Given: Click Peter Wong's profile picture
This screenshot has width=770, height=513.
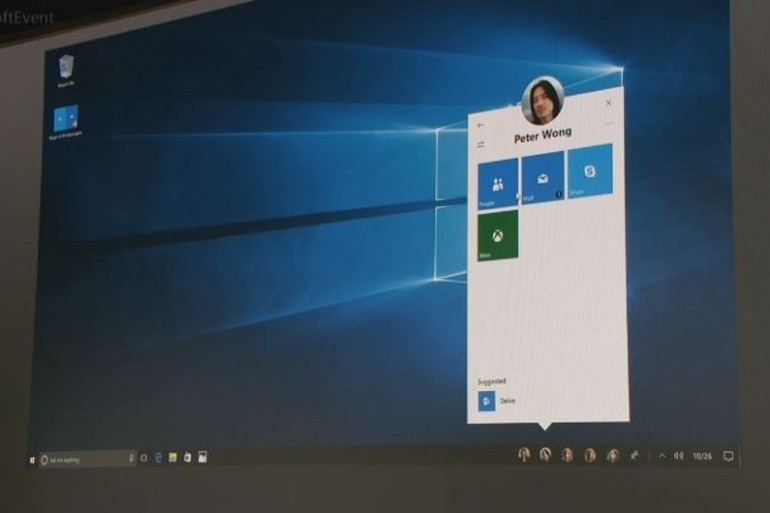Looking at the screenshot, I should pos(542,100).
